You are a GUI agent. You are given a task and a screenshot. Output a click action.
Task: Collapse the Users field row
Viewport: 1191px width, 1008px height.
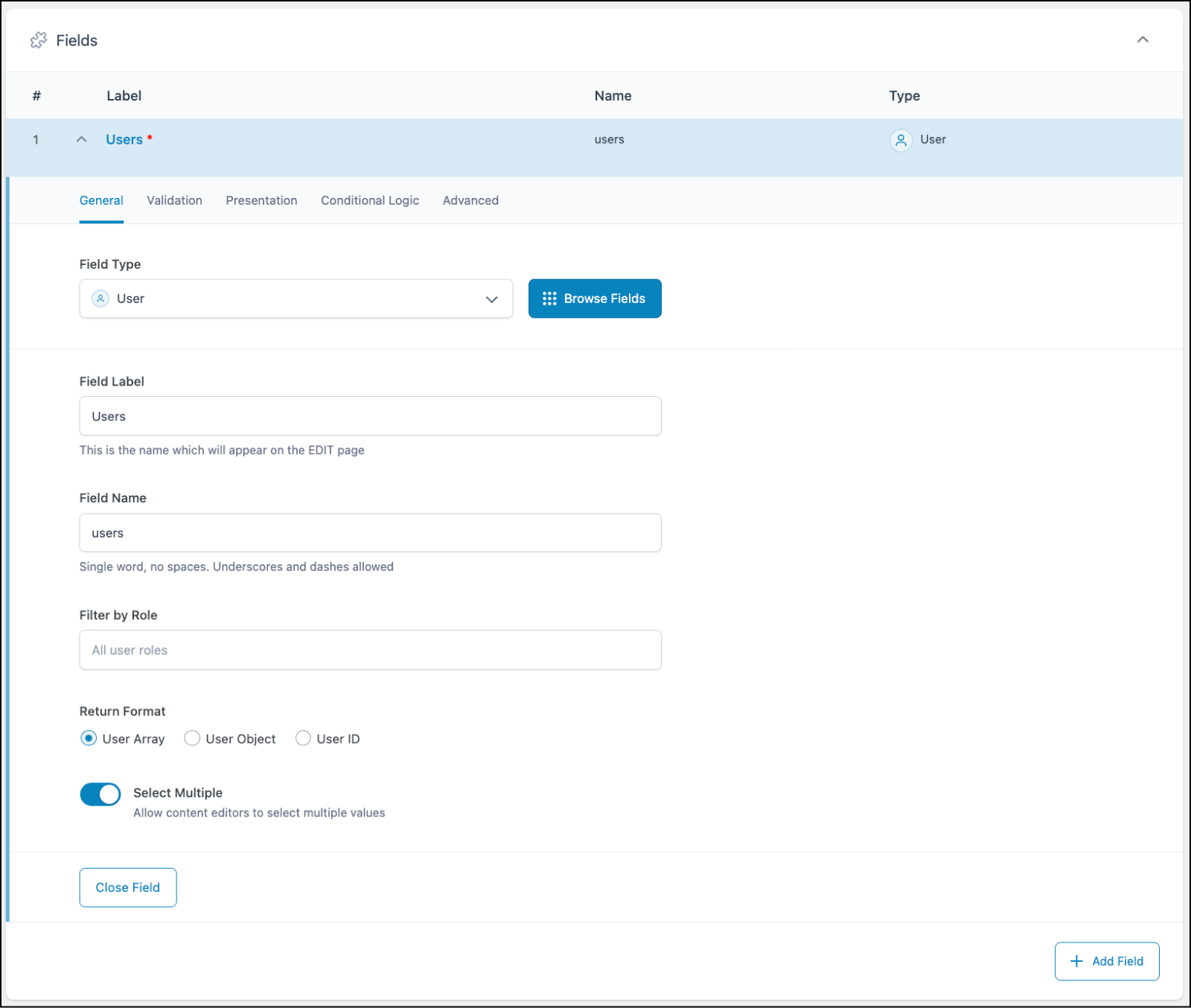click(81, 139)
